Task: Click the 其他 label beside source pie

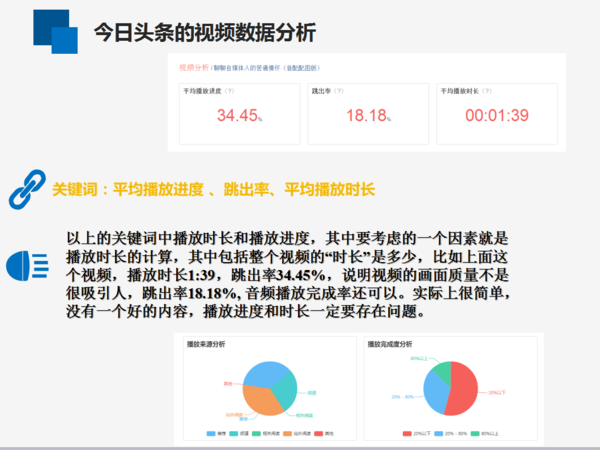Action: tap(228, 383)
